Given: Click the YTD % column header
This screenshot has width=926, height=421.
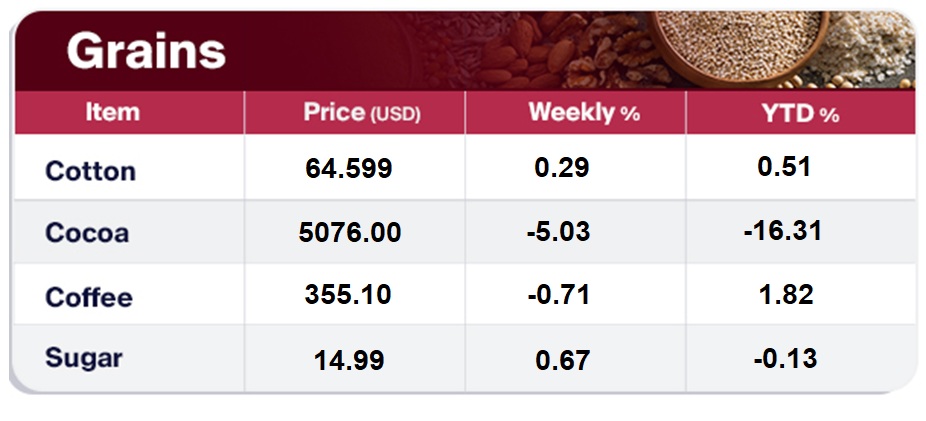Looking at the screenshot, I should [800, 113].
